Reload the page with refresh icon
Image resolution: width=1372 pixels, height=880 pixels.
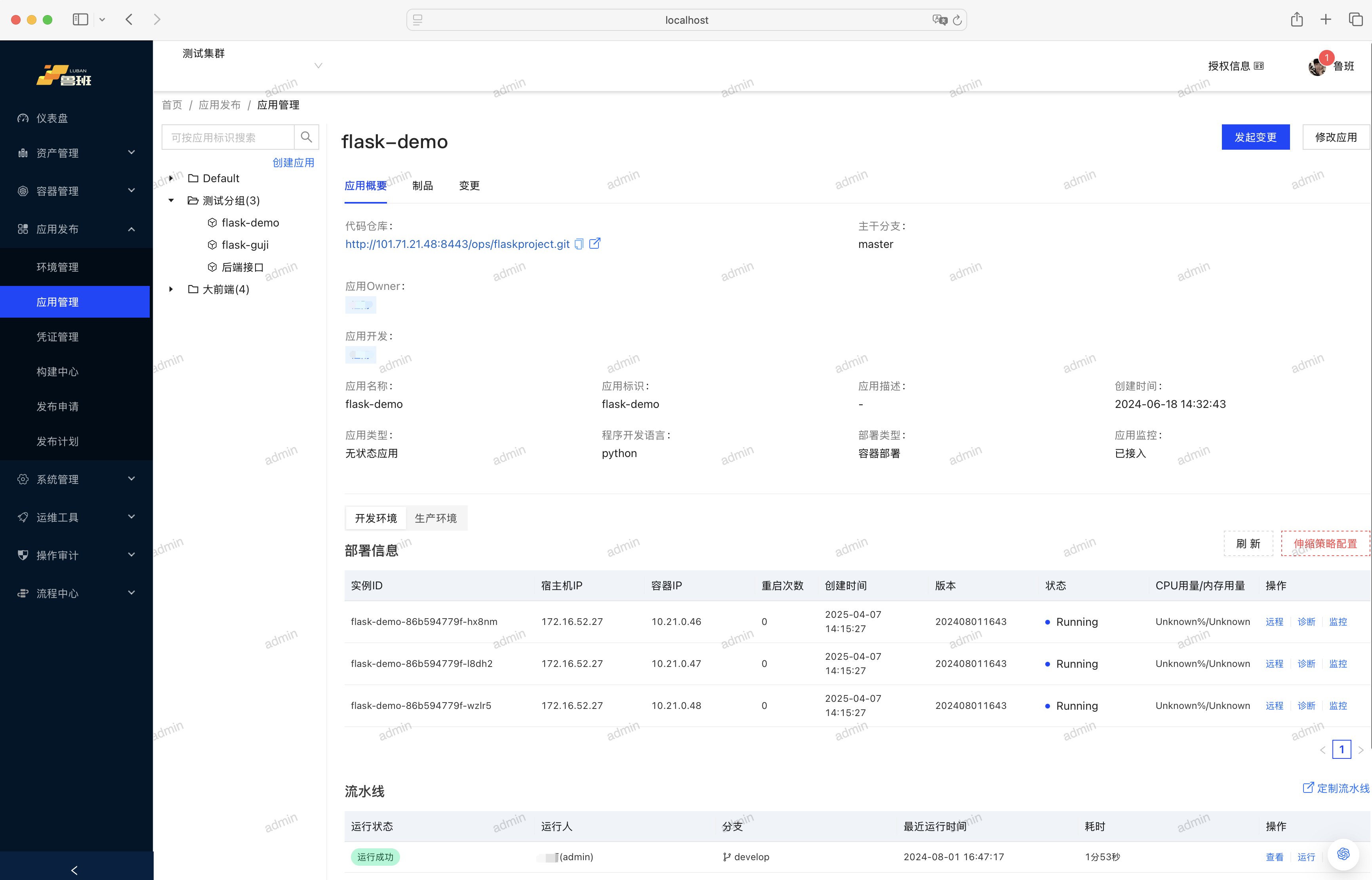957,20
